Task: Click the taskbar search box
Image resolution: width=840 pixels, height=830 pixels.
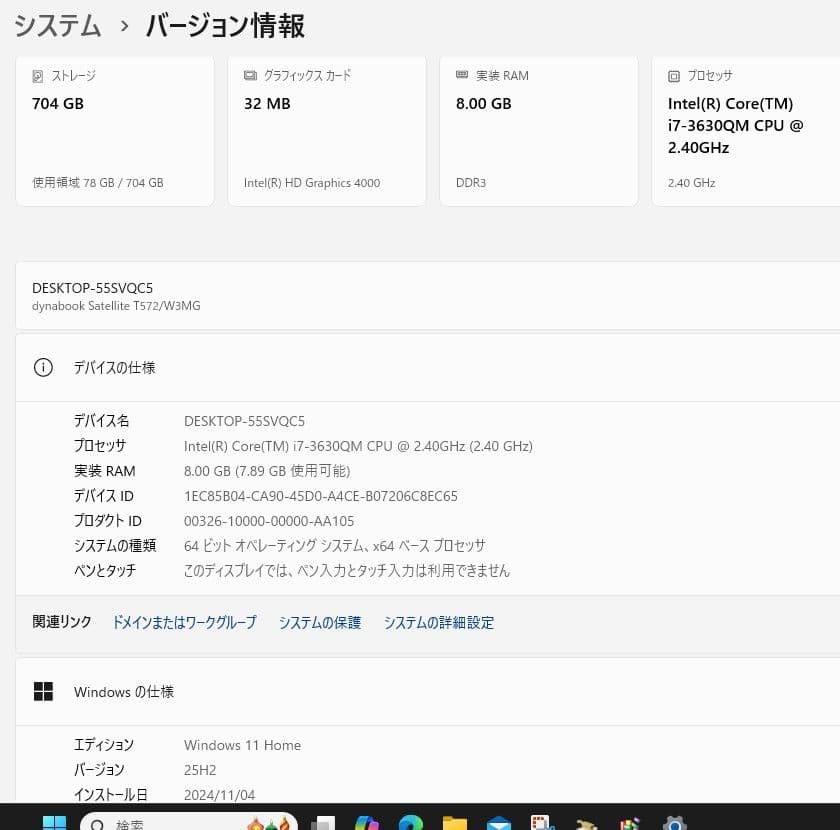Action: tap(189, 822)
